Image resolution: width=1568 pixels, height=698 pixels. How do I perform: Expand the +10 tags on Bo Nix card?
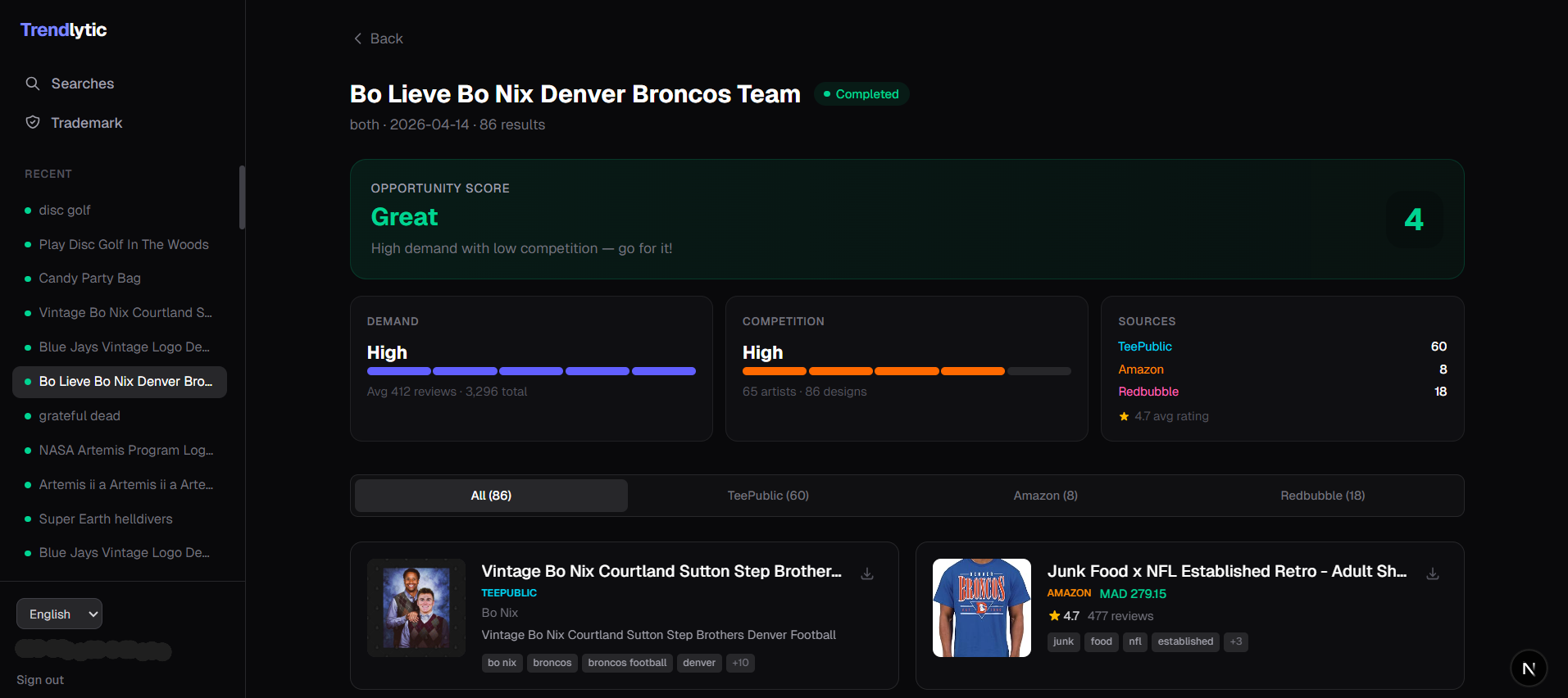tap(740, 663)
